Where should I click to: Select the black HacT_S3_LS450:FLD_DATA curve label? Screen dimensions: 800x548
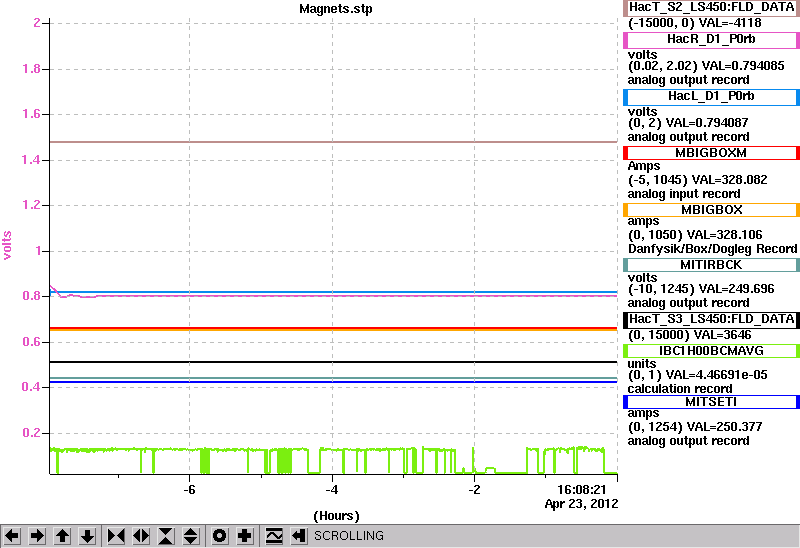pos(711,319)
